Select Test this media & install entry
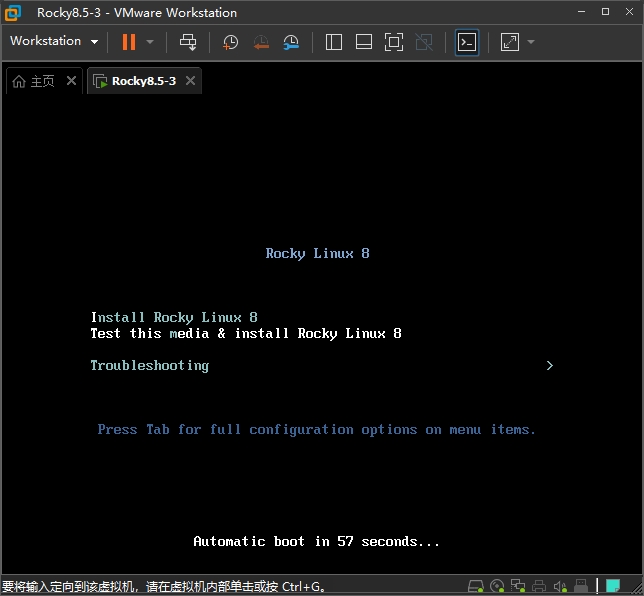Viewport: 644px width, 596px height. point(246,333)
